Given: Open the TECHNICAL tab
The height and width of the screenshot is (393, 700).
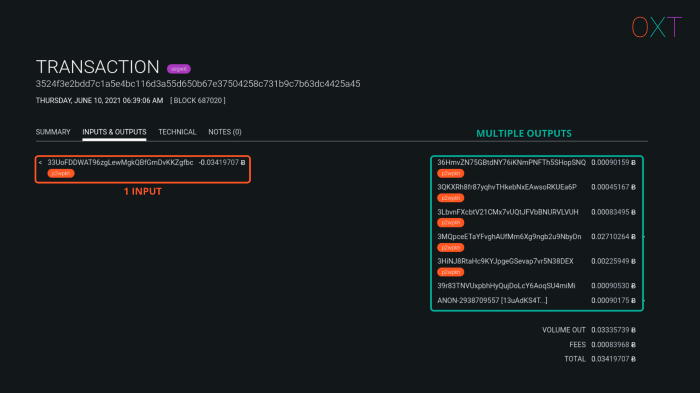Looking at the screenshot, I should tap(177, 132).
